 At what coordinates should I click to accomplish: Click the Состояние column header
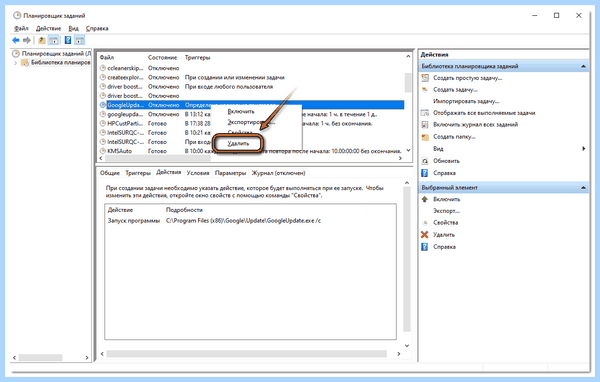click(162, 57)
